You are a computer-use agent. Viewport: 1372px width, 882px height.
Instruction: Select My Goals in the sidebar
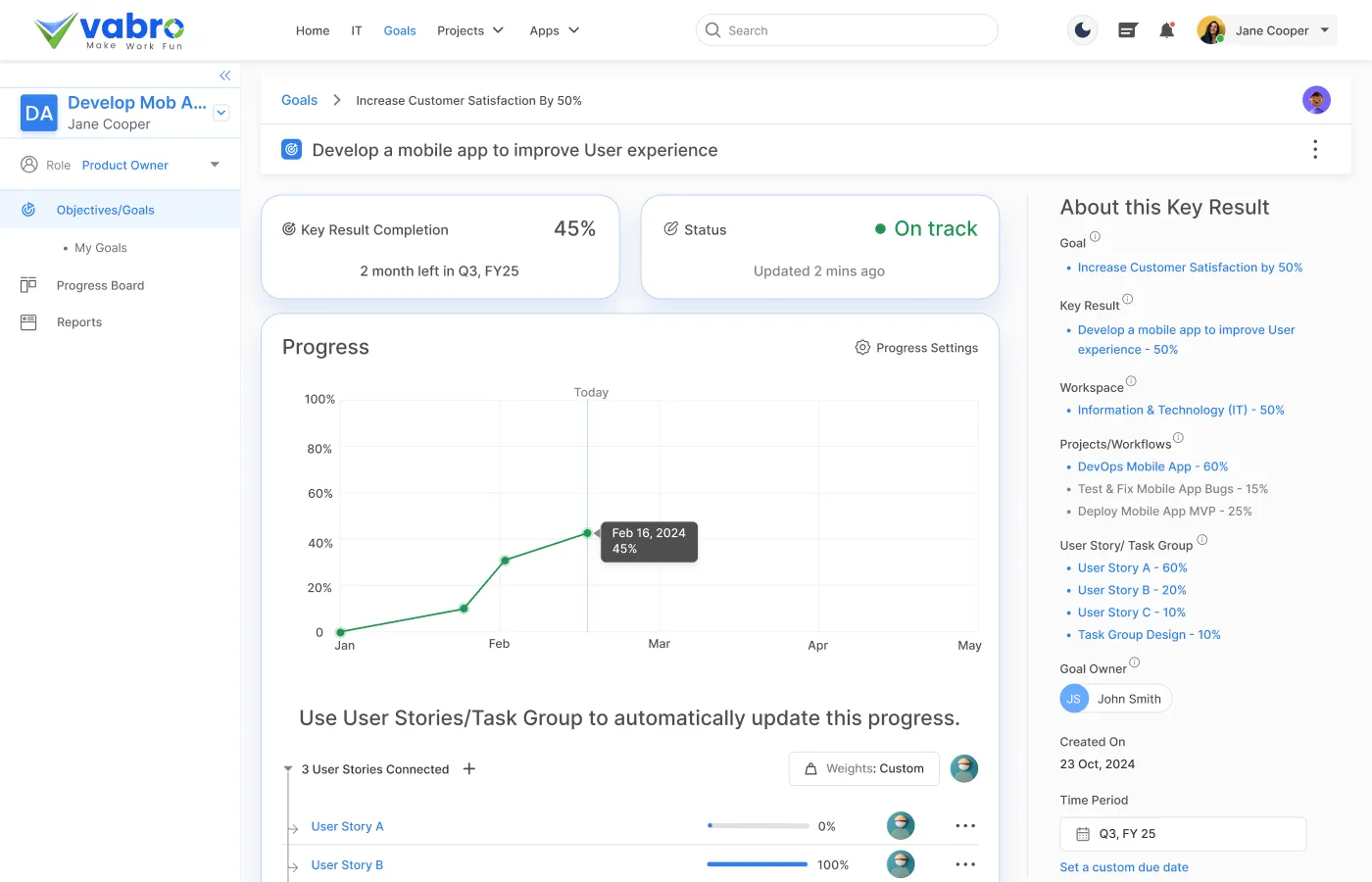tap(101, 248)
